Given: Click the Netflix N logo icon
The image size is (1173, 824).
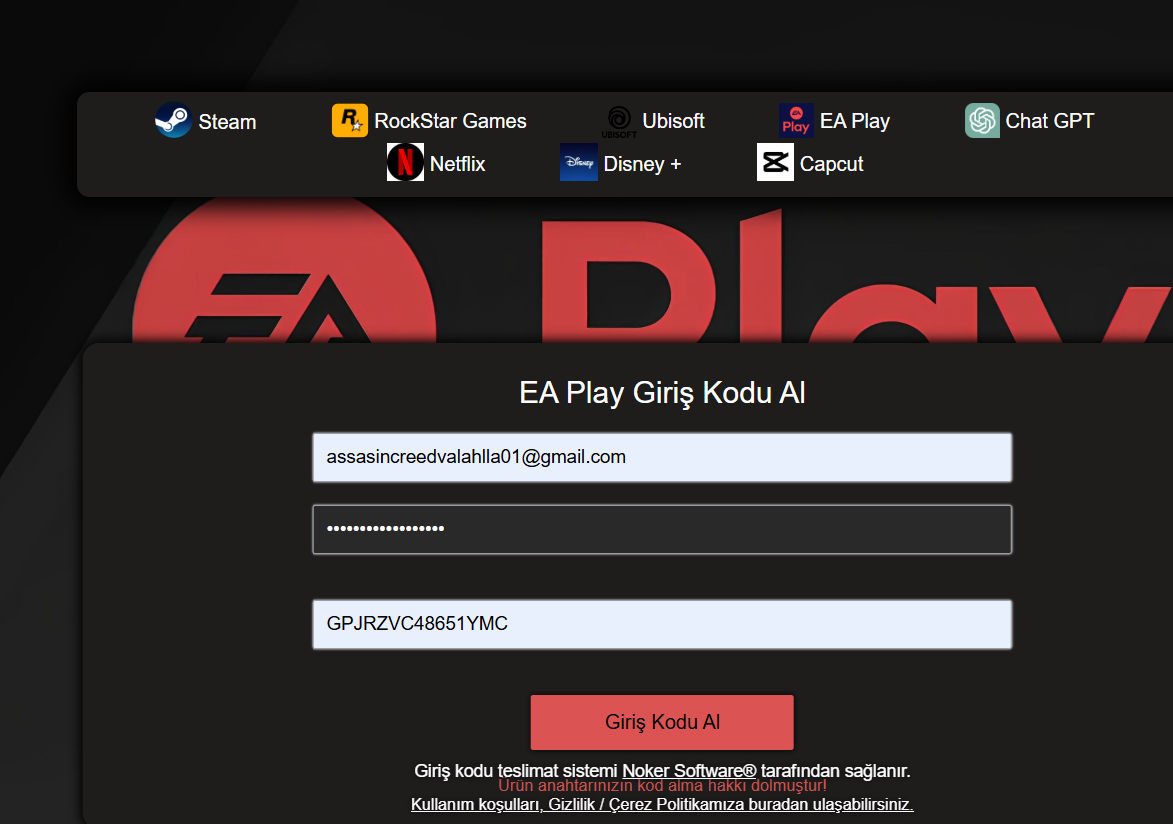Looking at the screenshot, I should 405,162.
